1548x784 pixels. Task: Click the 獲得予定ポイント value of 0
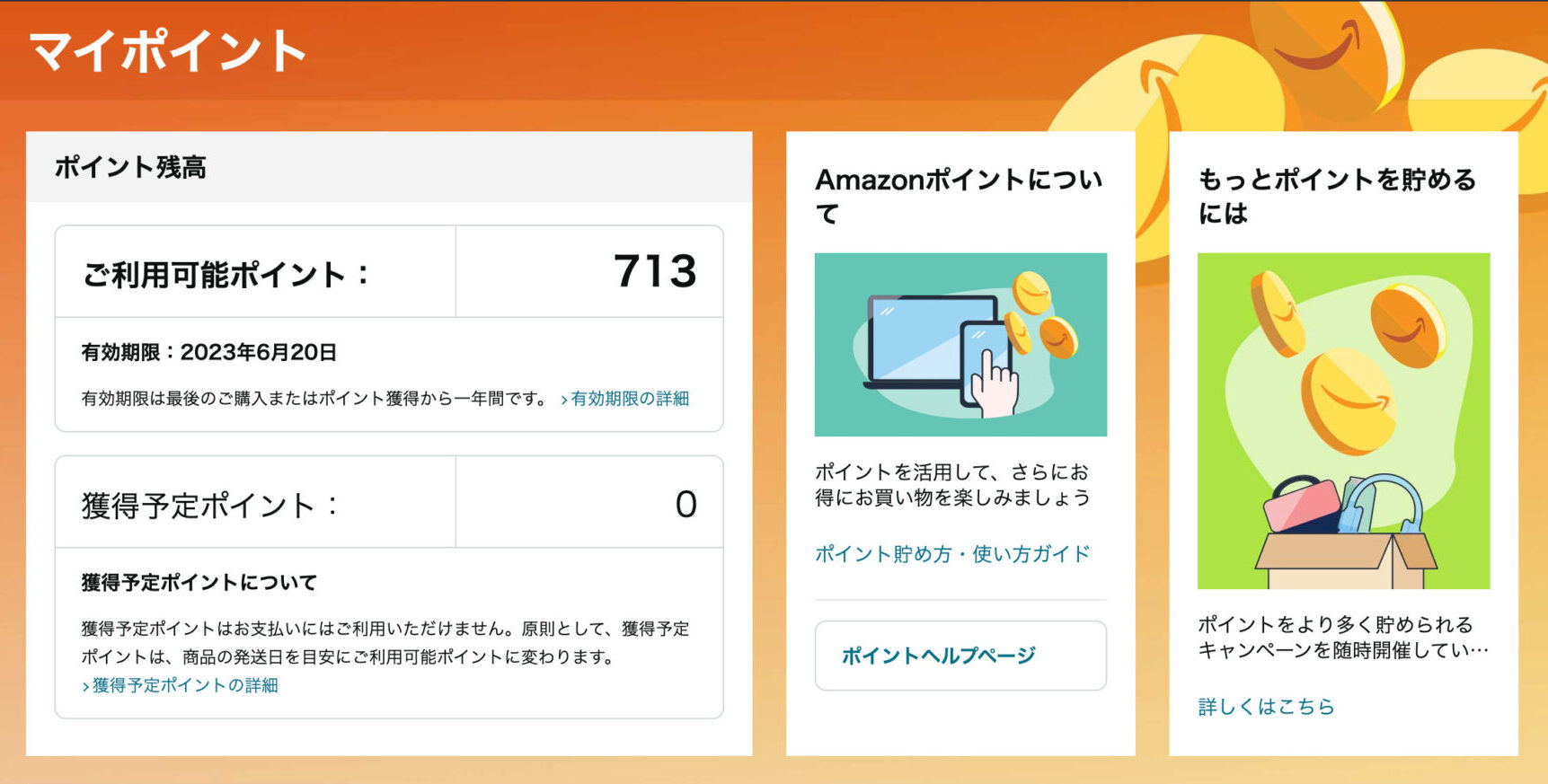pos(686,504)
